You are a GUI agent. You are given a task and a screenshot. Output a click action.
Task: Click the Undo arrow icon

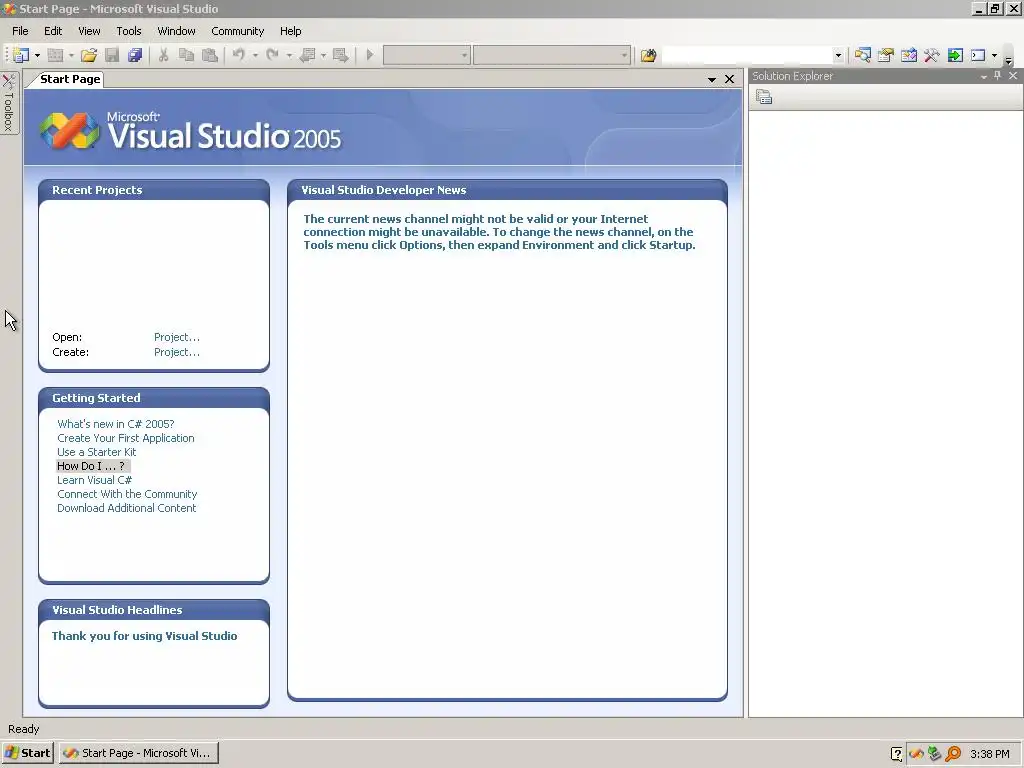click(238, 56)
